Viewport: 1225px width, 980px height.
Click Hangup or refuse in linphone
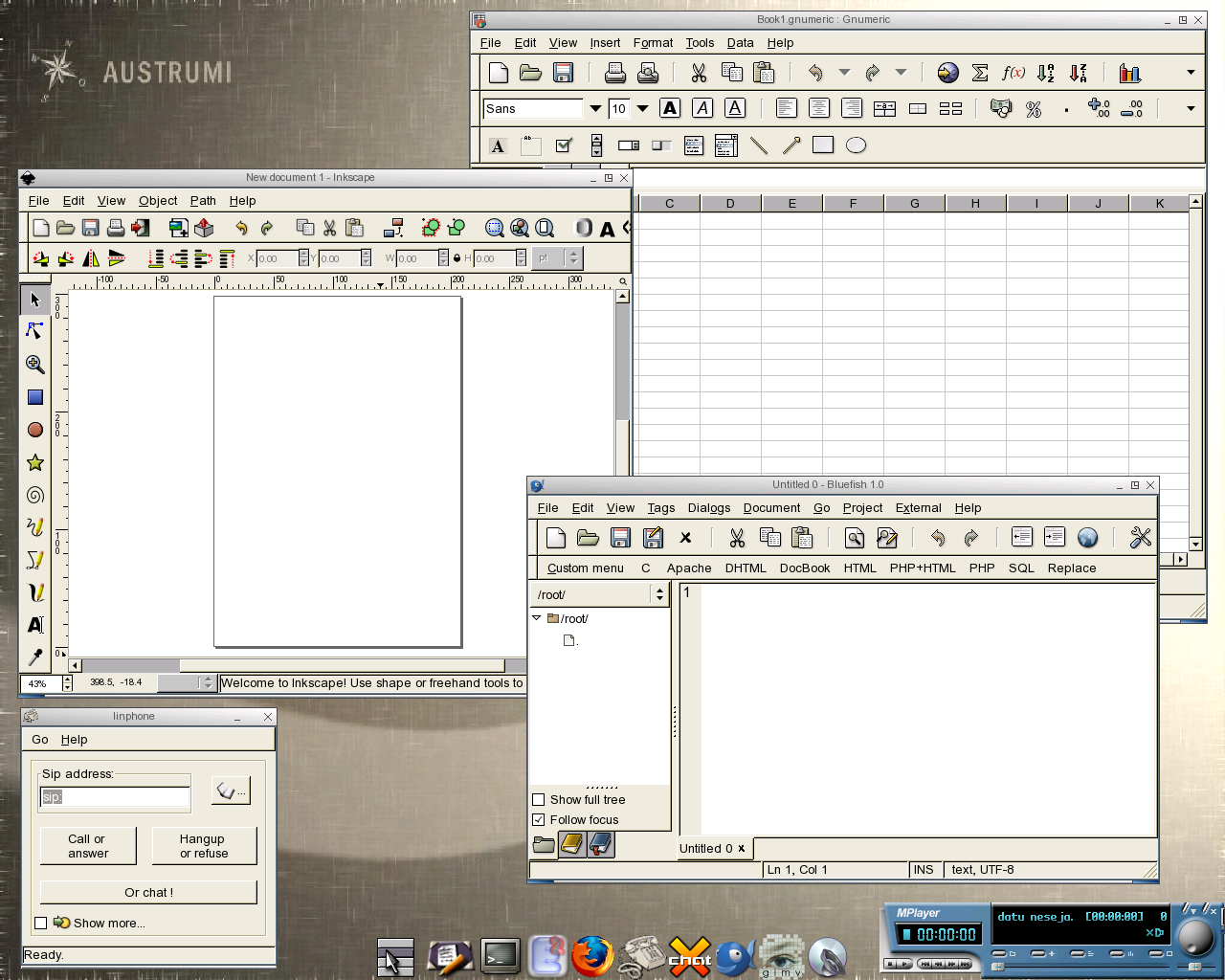(x=204, y=846)
